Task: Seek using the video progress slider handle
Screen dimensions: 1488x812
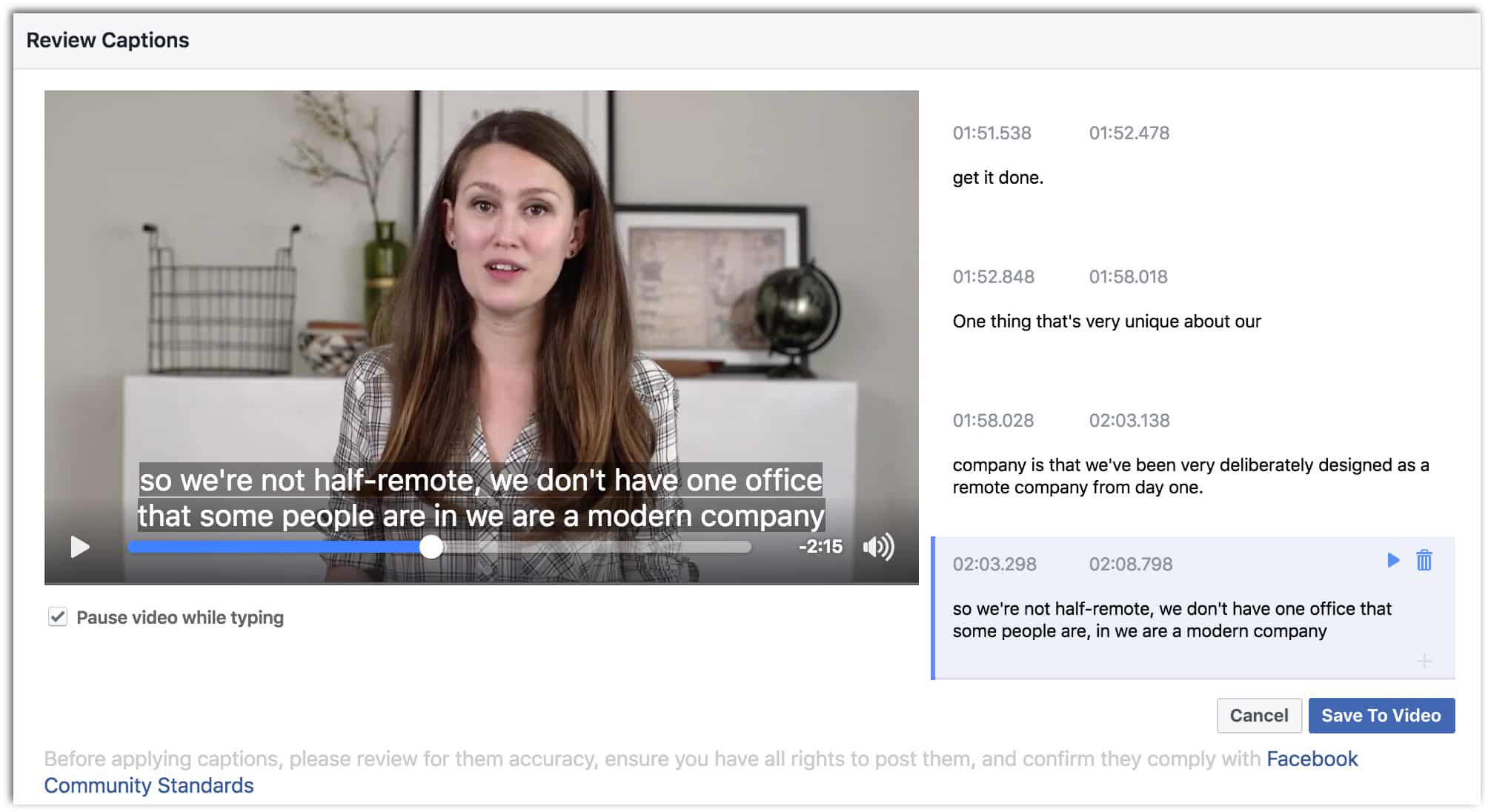Action: point(431,548)
